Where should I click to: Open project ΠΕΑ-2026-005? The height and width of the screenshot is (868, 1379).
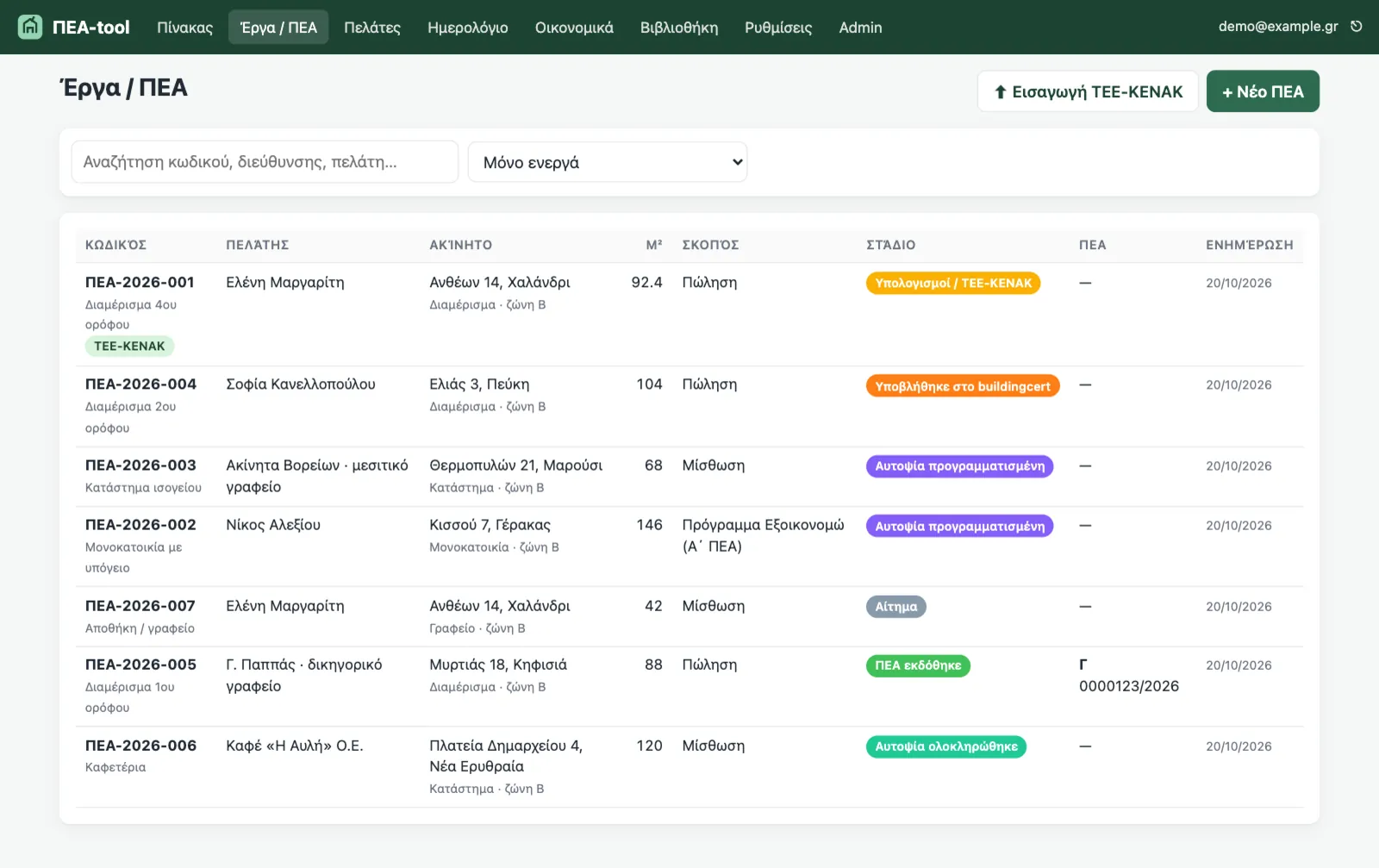[x=140, y=665]
